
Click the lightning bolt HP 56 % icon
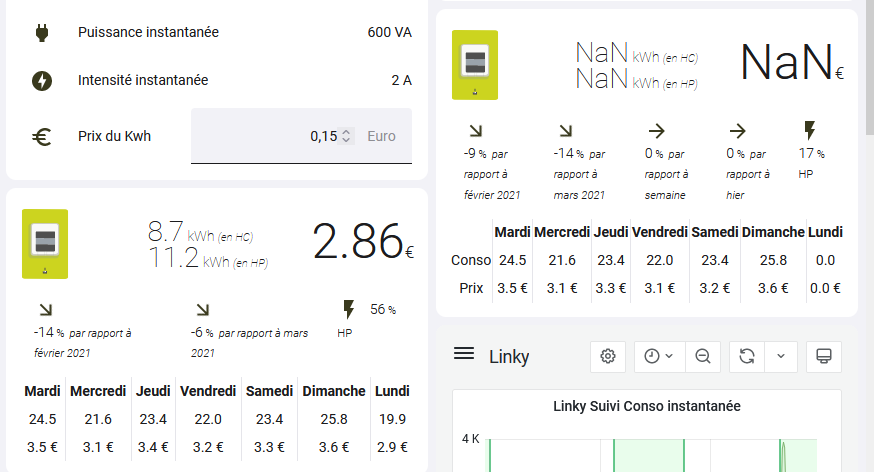(349, 309)
